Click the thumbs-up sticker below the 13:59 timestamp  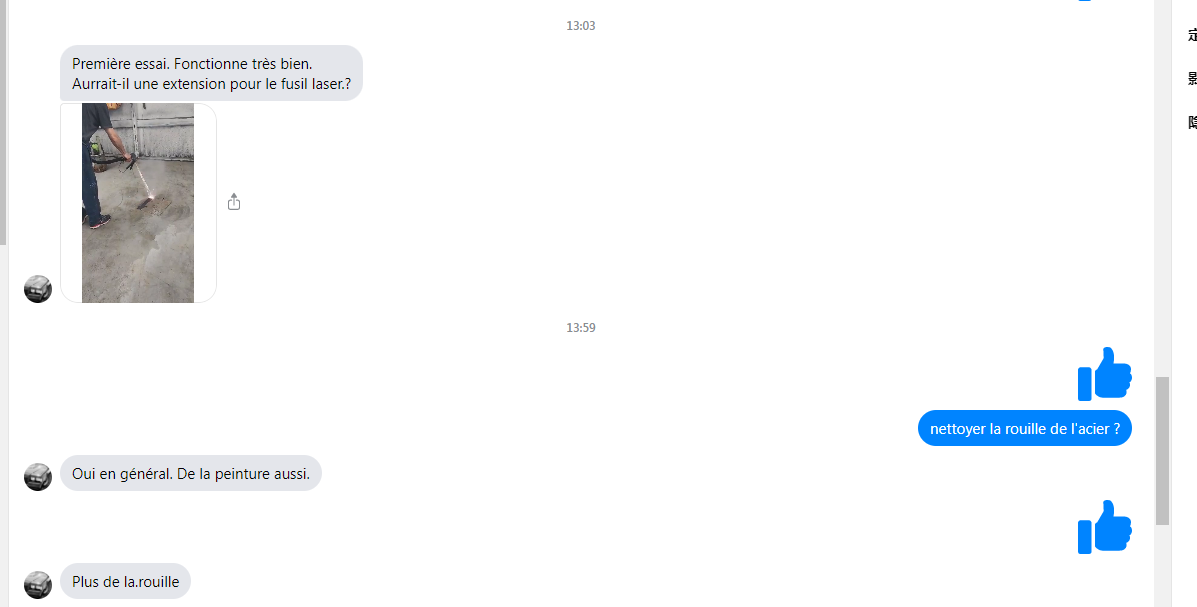(1105, 373)
